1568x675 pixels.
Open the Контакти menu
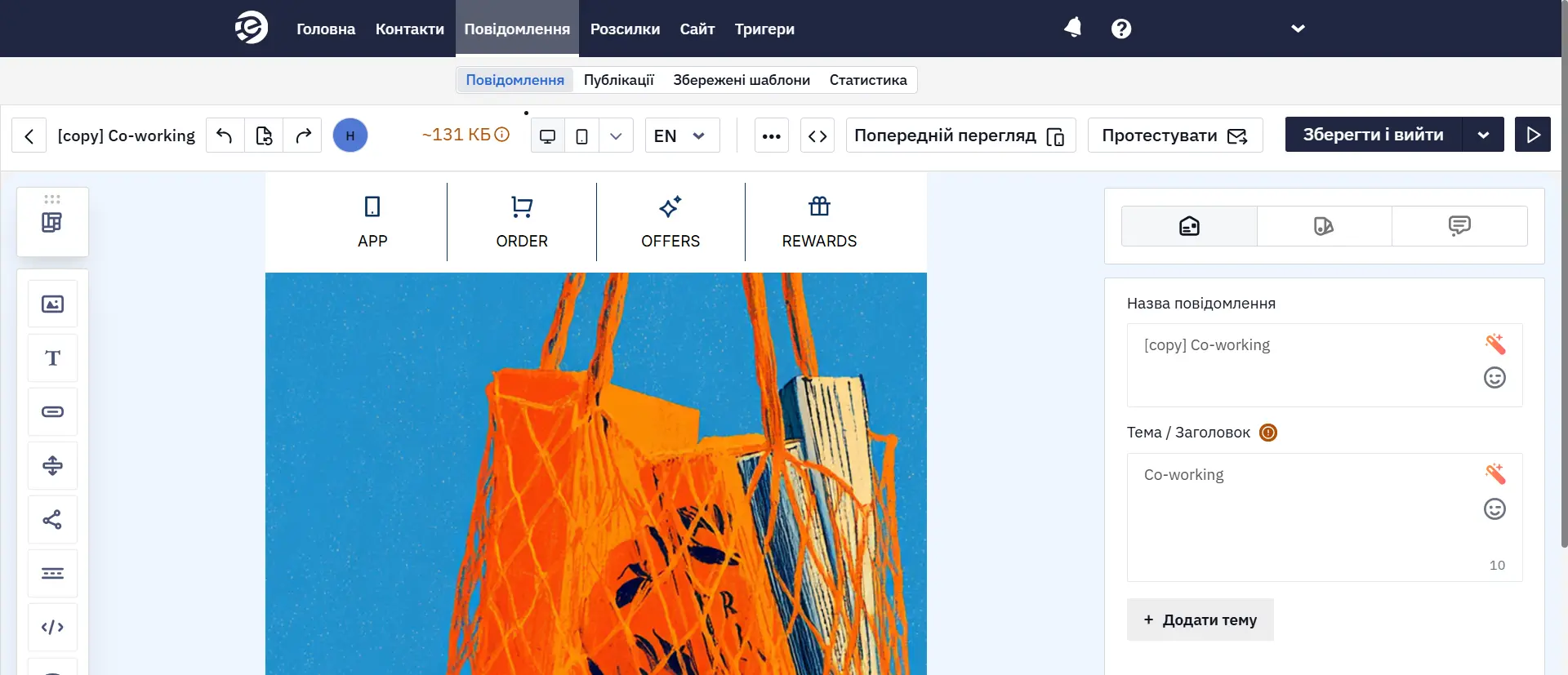(x=410, y=29)
